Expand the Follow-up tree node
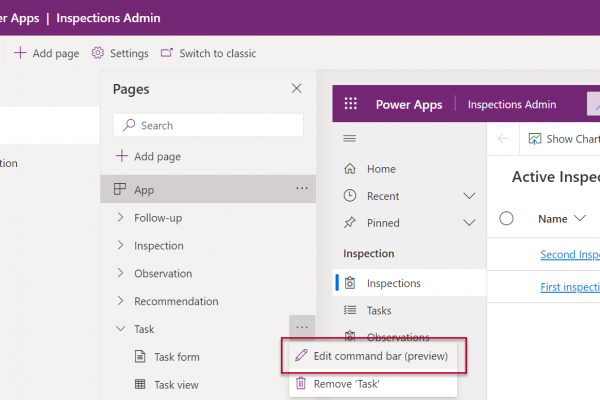 coord(121,217)
